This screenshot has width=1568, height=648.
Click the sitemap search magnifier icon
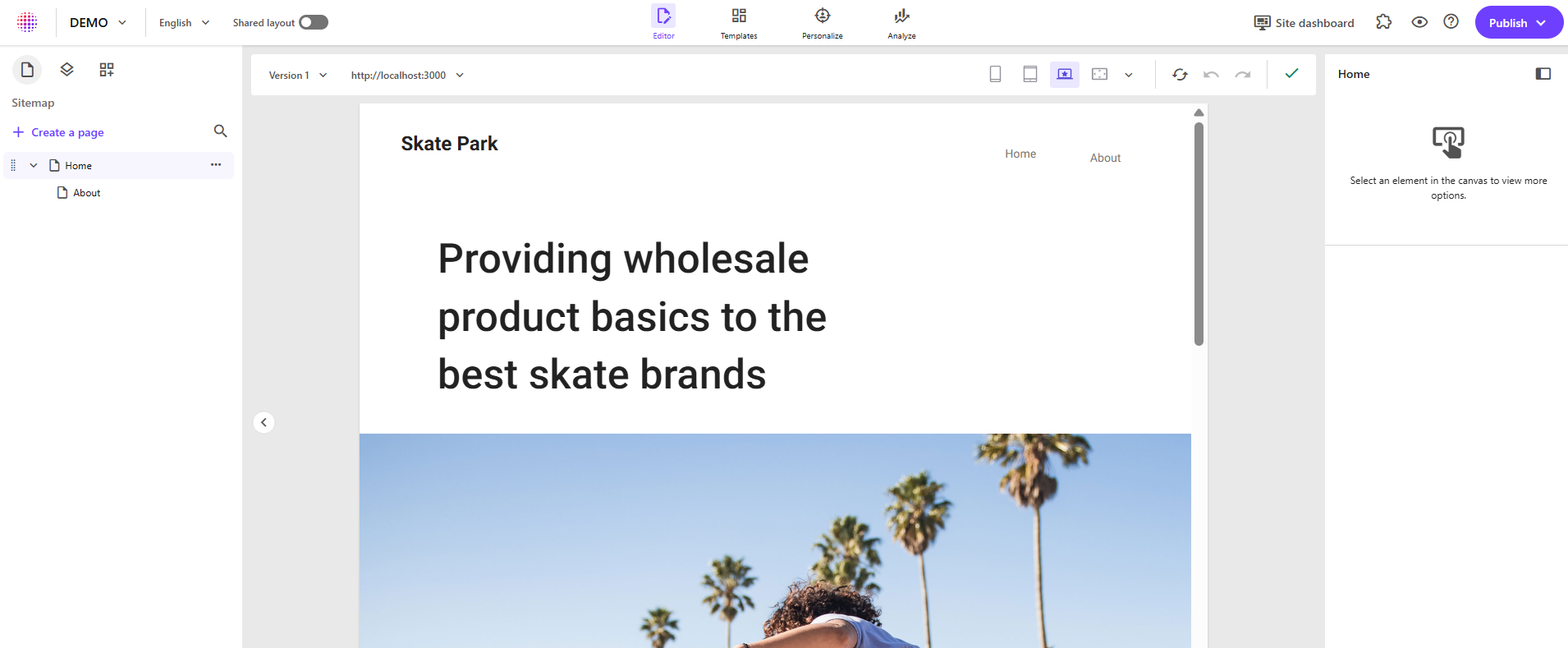(220, 131)
